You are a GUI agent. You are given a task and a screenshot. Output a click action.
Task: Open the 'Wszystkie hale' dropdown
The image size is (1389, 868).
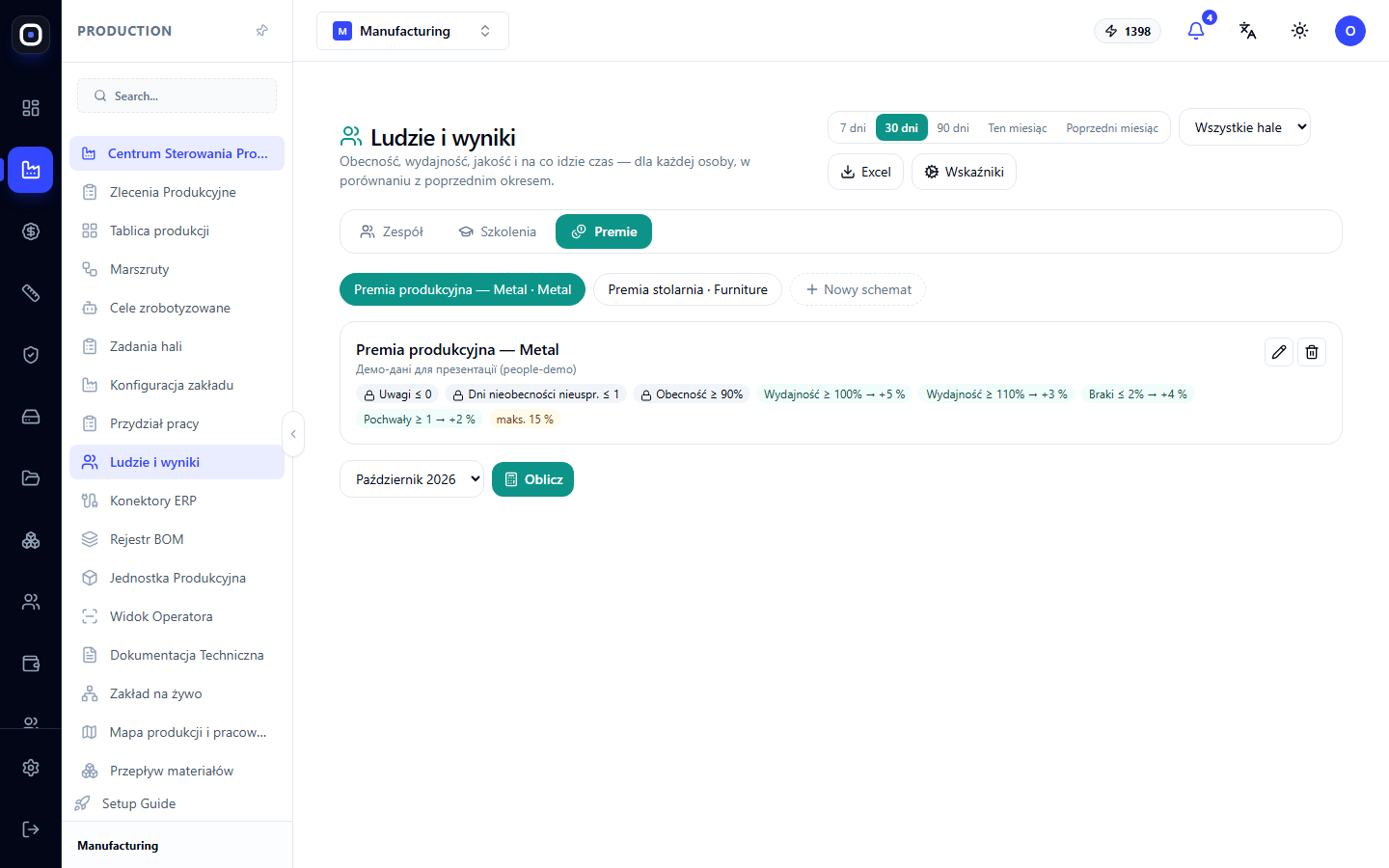[1244, 127]
